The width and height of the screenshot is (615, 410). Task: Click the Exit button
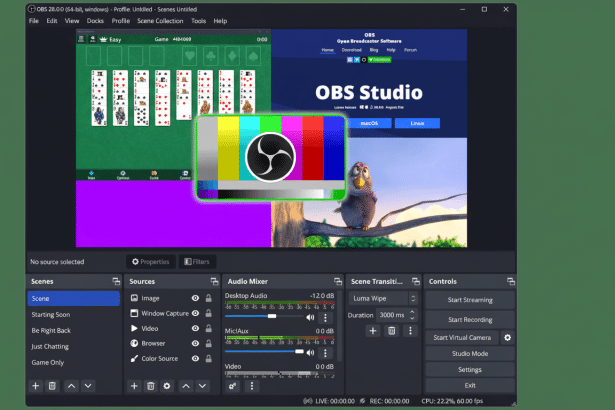pos(470,385)
